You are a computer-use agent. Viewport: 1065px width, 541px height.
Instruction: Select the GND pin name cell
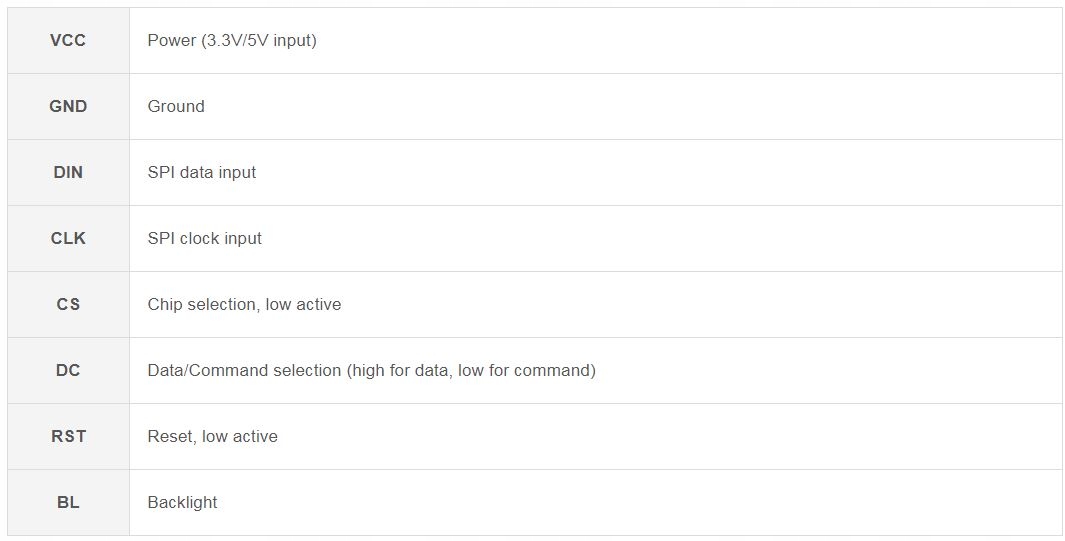tap(68, 107)
